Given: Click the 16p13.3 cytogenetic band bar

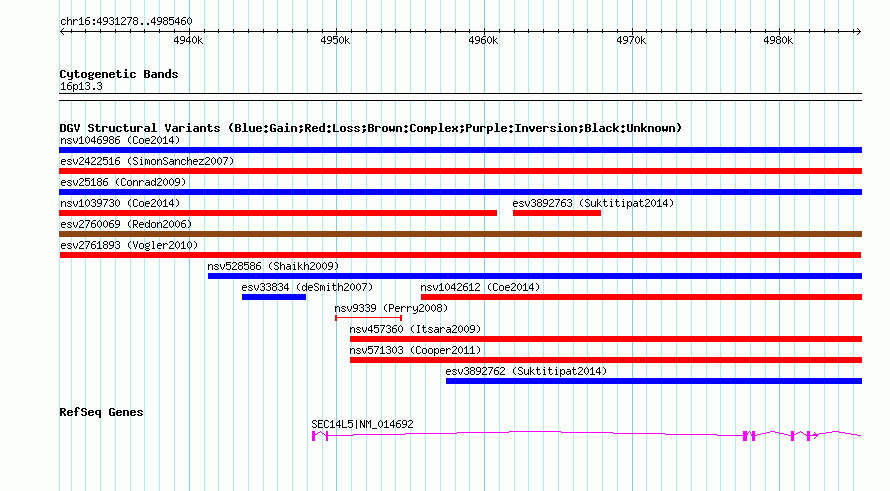Looking at the screenshot, I should [460, 97].
